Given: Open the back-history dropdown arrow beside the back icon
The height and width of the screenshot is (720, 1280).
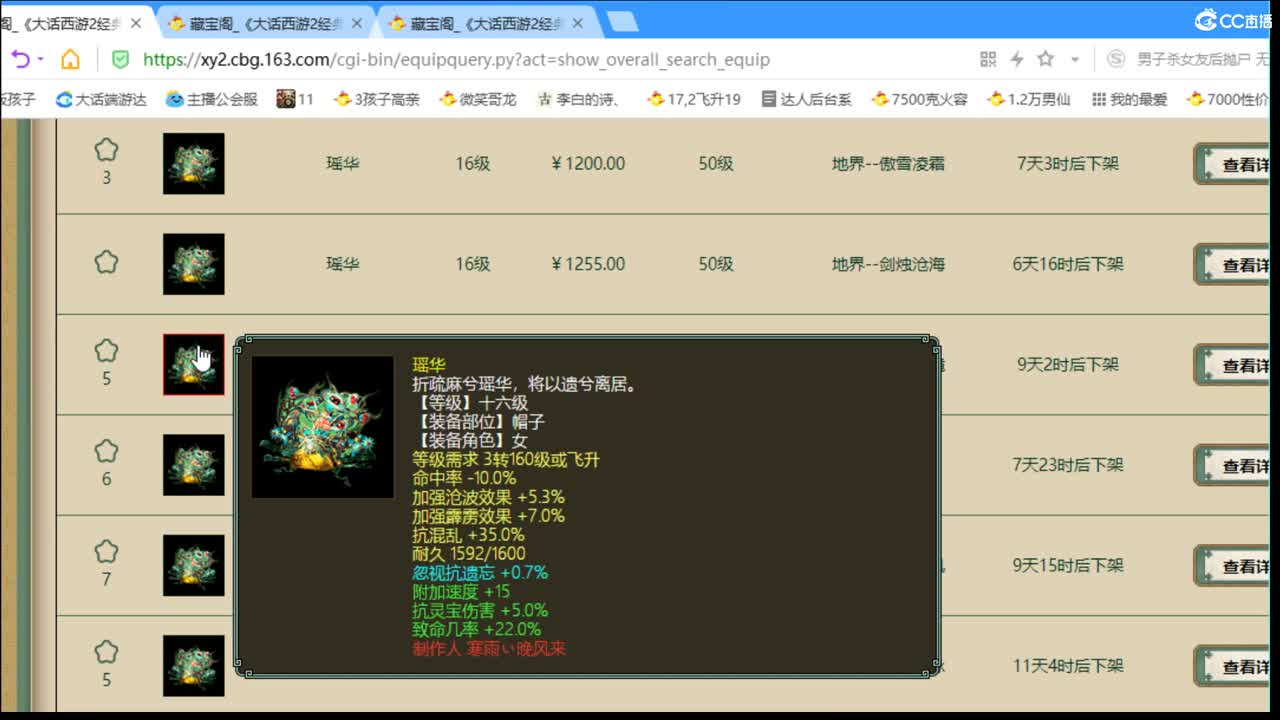Looking at the screenshot, I should point(40,60).
